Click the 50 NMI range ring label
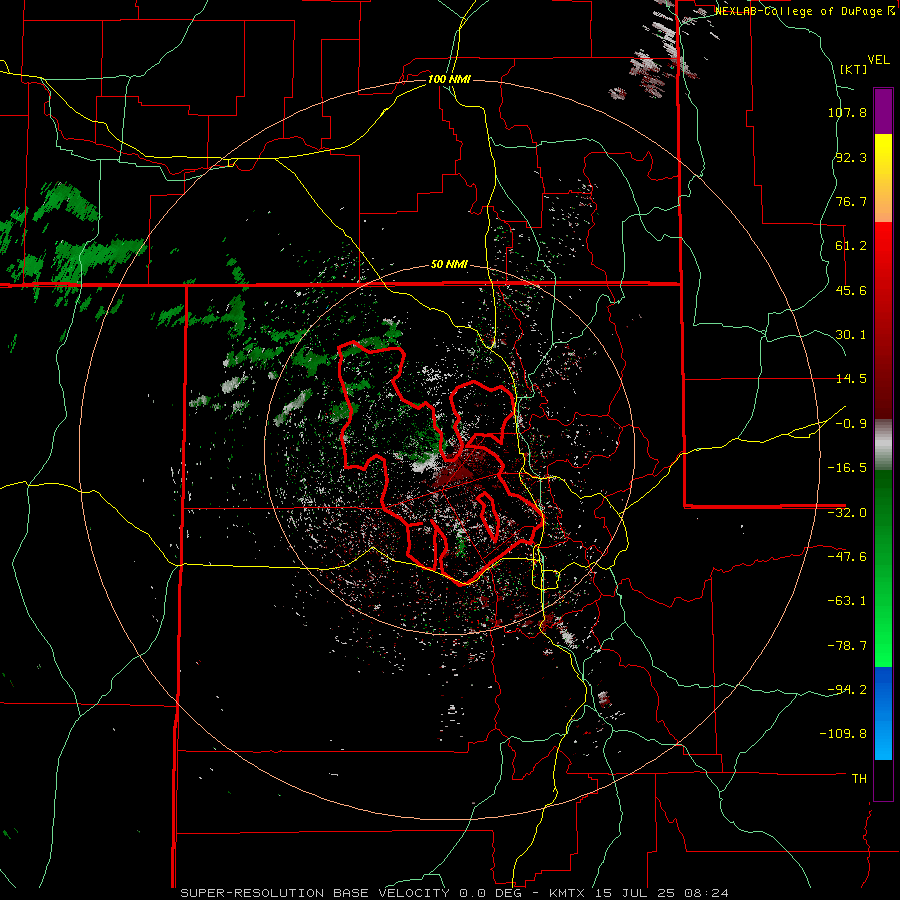Screen dimensions: 900x900 coord(449,265)
